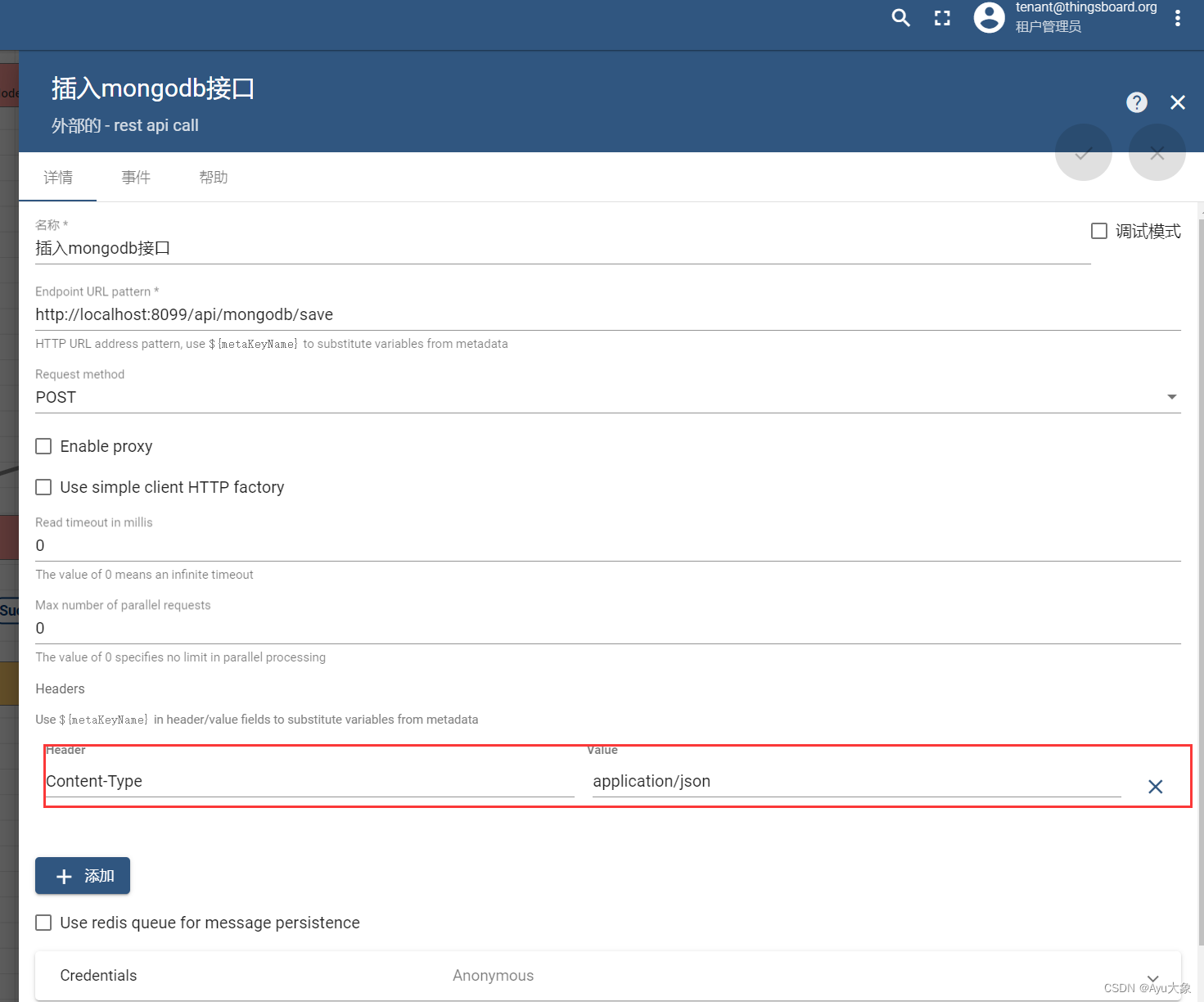Switch to the 事件 tab
The width and height of the screenshot is (1204, 1002).
pos(136,177)
